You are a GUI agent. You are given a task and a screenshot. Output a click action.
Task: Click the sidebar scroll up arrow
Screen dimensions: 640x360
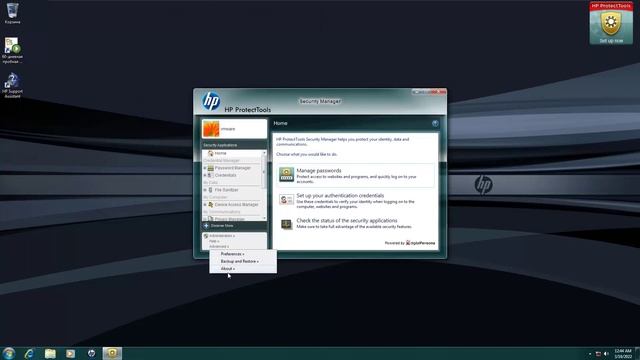pyautogui.click(x=264, y=153)
